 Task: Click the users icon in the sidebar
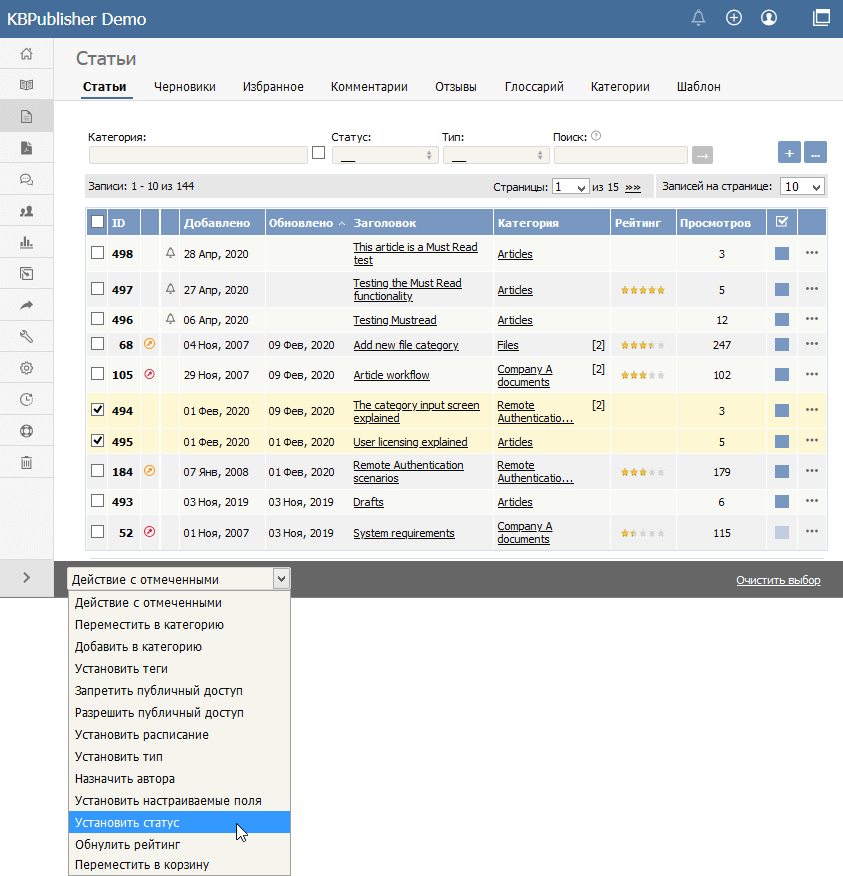27,211
